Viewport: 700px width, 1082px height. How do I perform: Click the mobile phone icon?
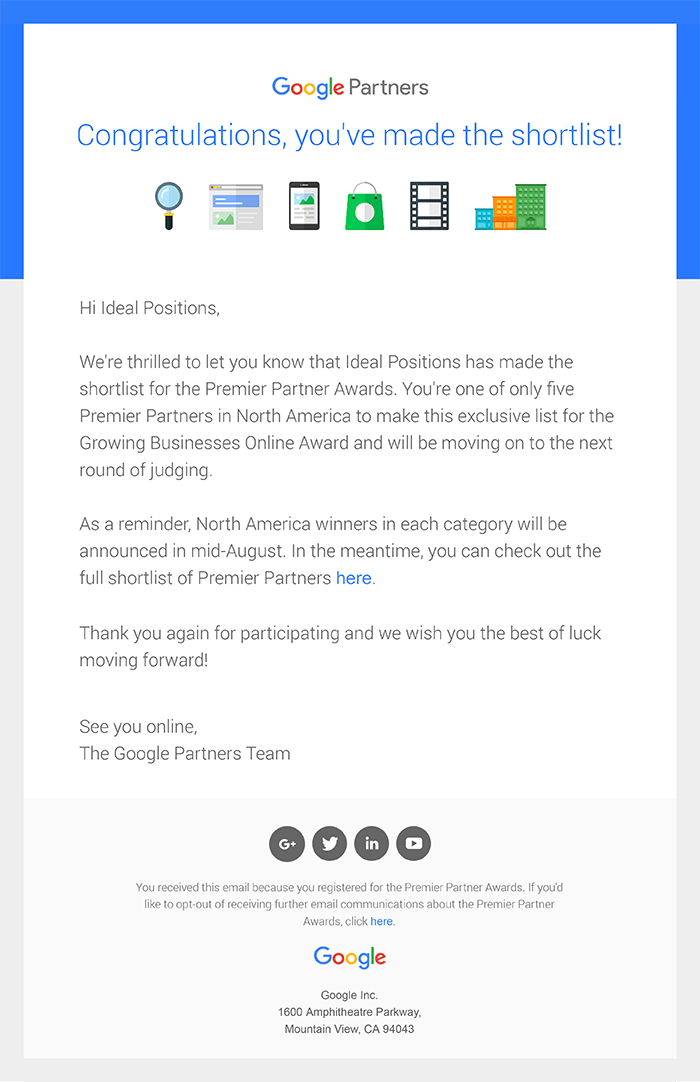tap(304, 206)
